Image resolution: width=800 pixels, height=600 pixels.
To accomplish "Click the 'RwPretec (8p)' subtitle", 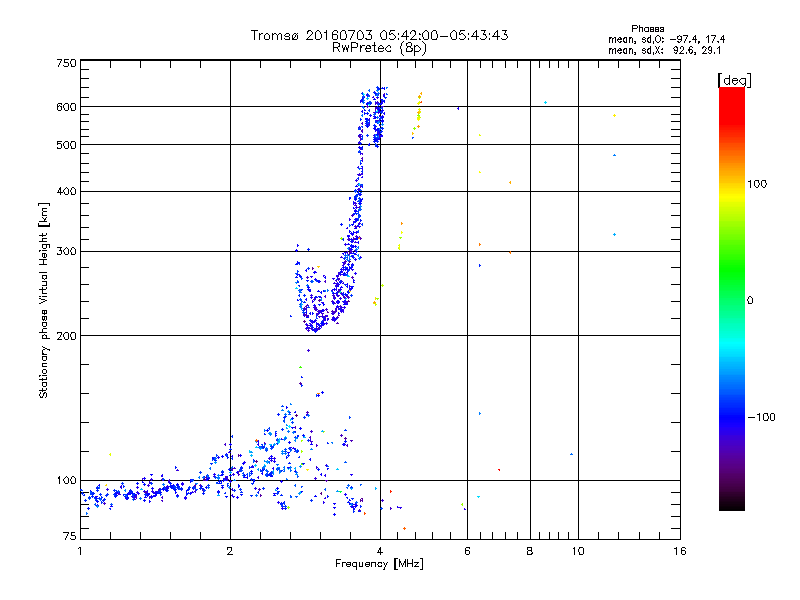I will pyautogui.click(x=379, y=48).
